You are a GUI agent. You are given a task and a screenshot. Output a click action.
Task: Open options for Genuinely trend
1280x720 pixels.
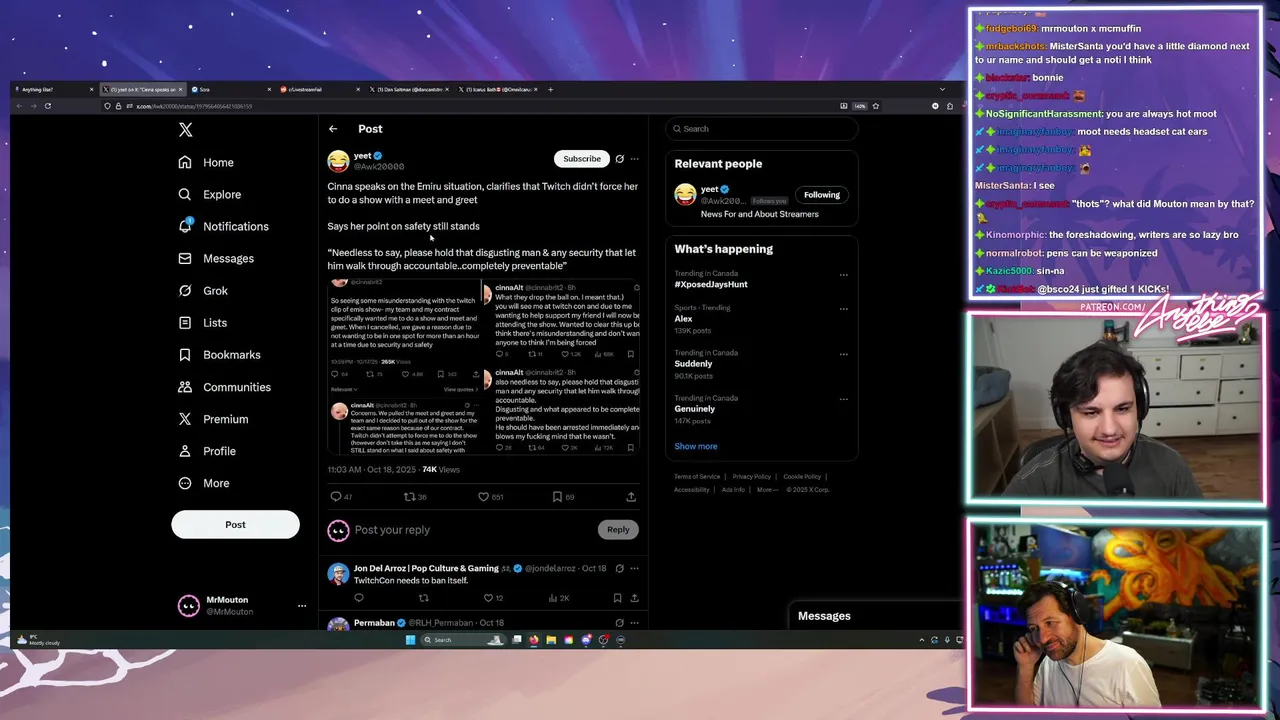(843, 399)
